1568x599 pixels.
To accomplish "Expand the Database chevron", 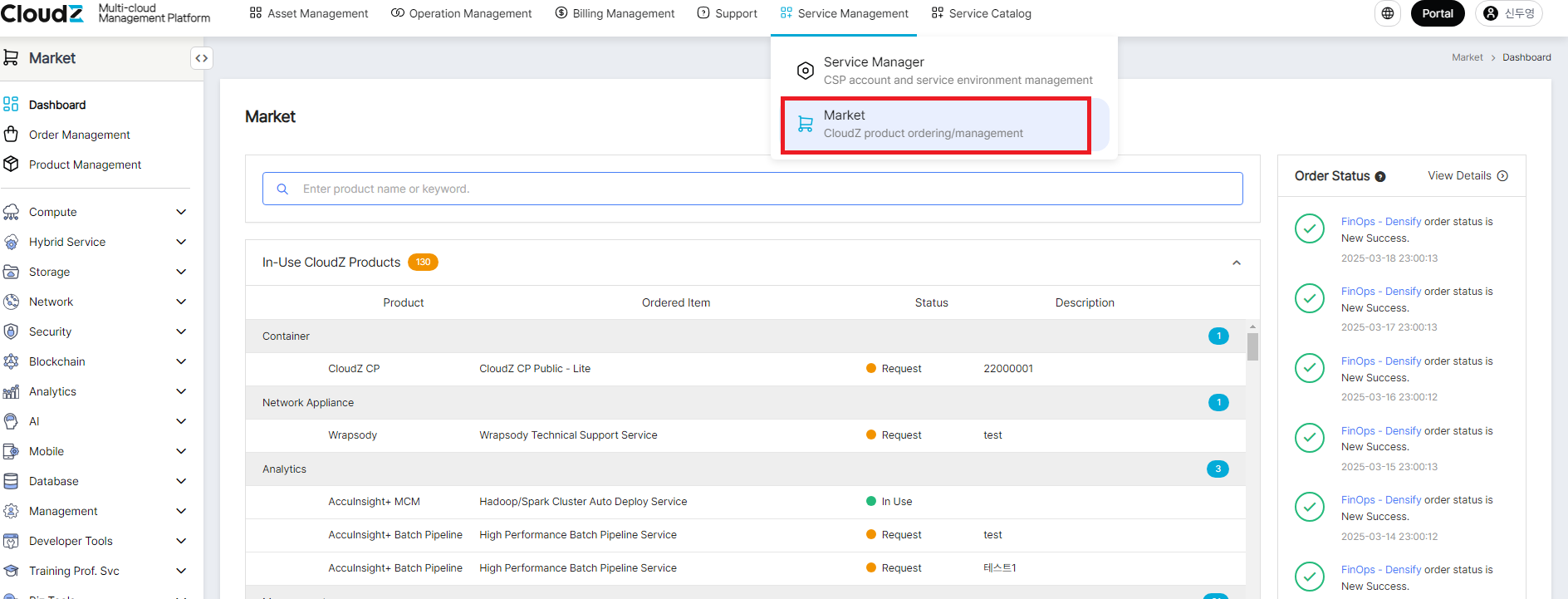I will point(181,481).
